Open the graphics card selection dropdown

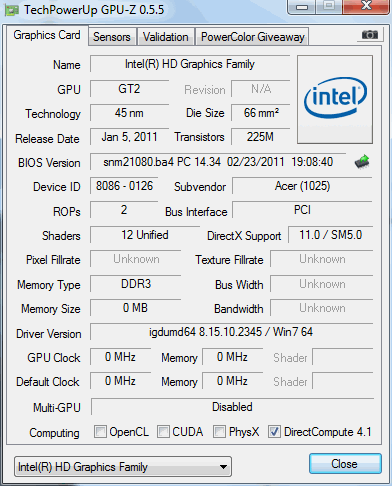(x=123, y=467)
